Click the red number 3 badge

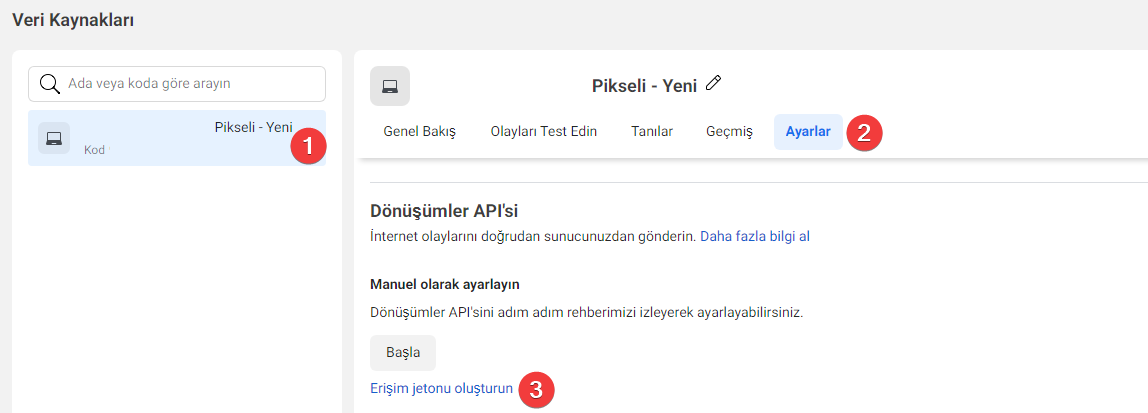pyautogui.click(x=536, y=390)
